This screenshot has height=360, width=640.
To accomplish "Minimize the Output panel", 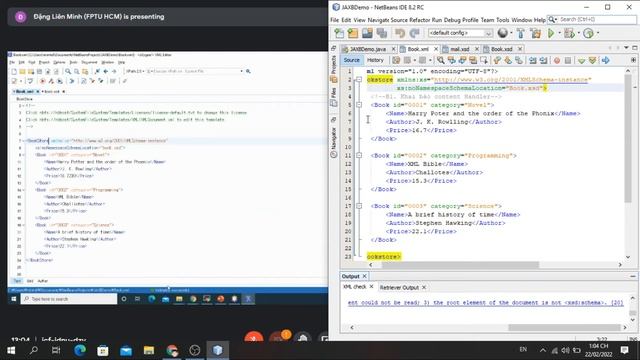I will coord(632,276).
